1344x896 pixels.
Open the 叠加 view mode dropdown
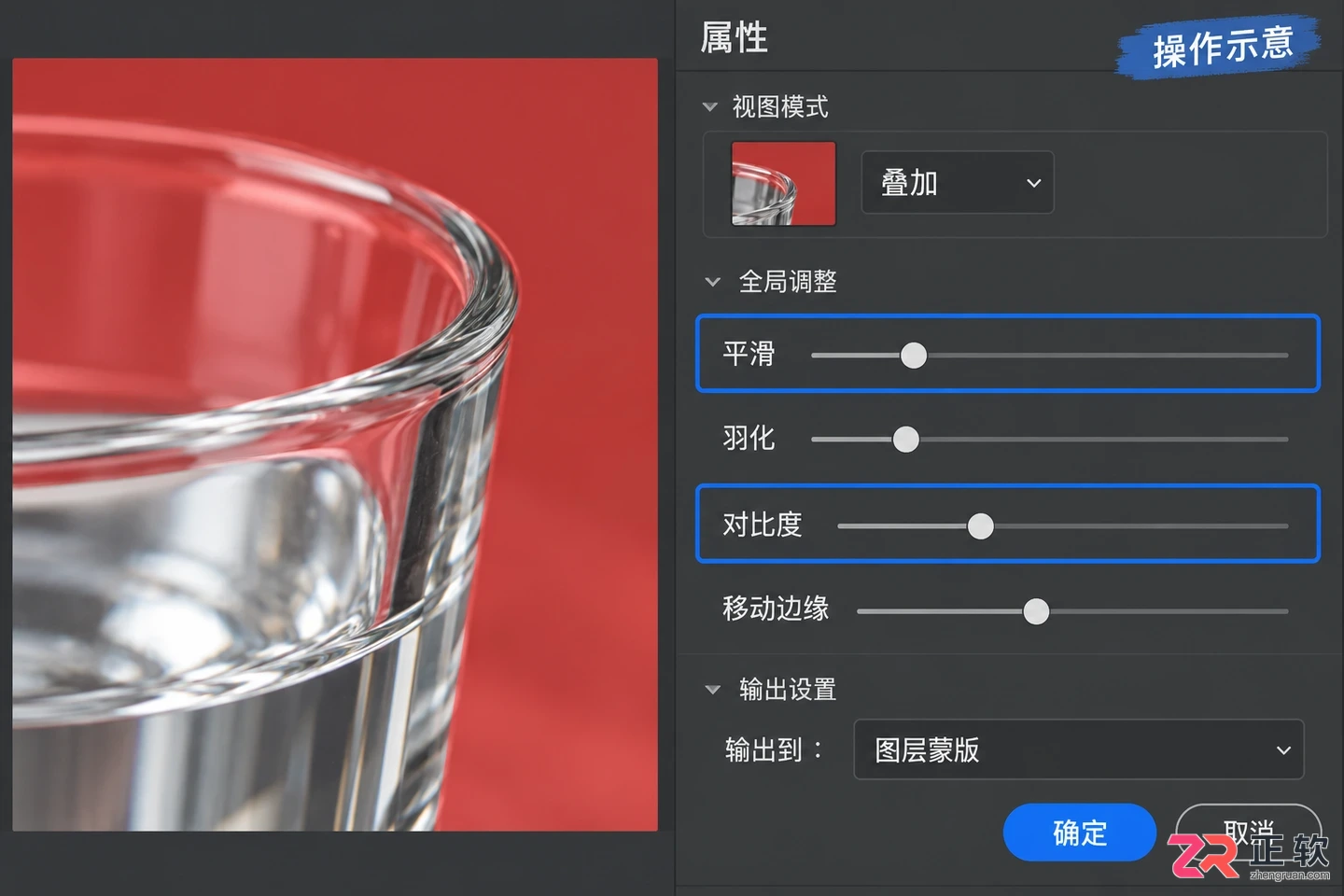click(x=958, y=183)
